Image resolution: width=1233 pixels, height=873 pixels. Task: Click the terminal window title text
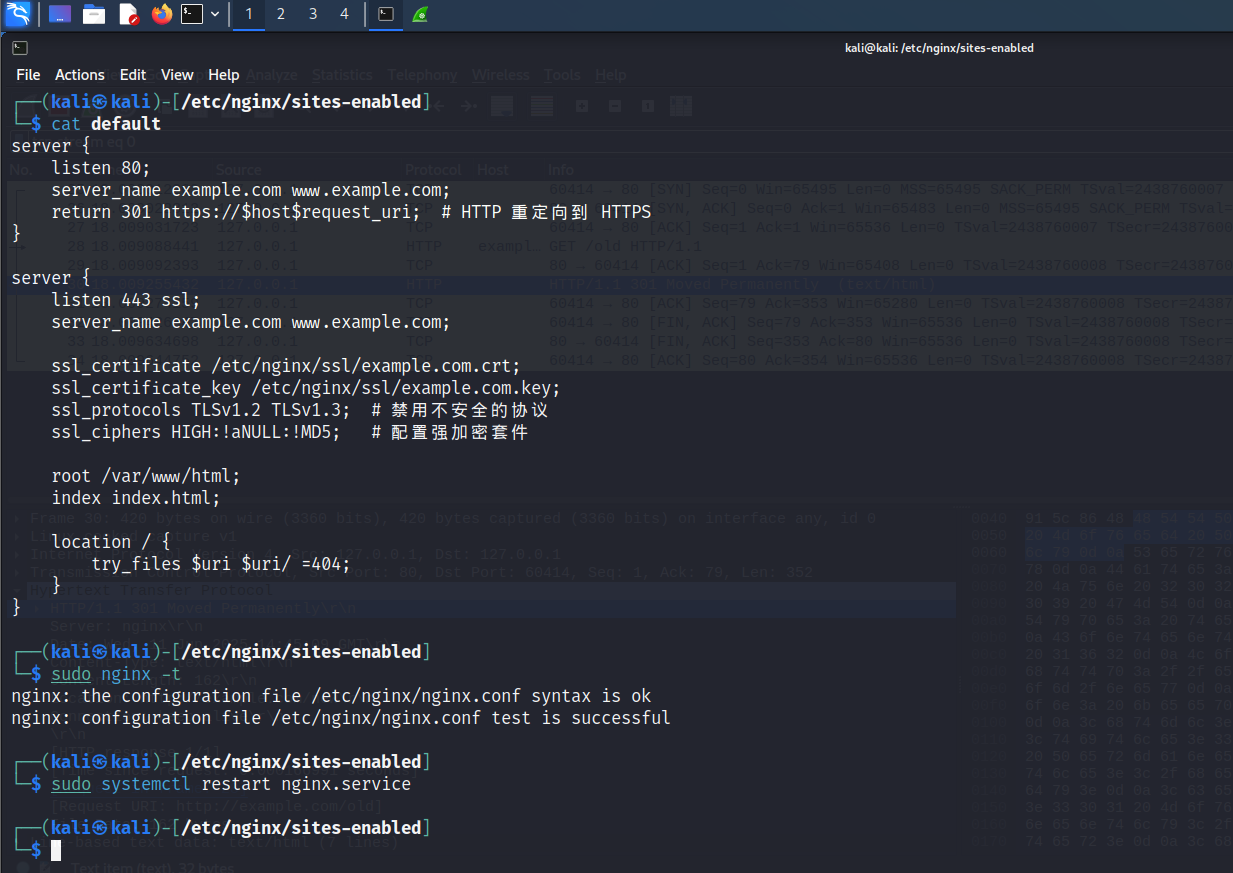pos(940,48)
